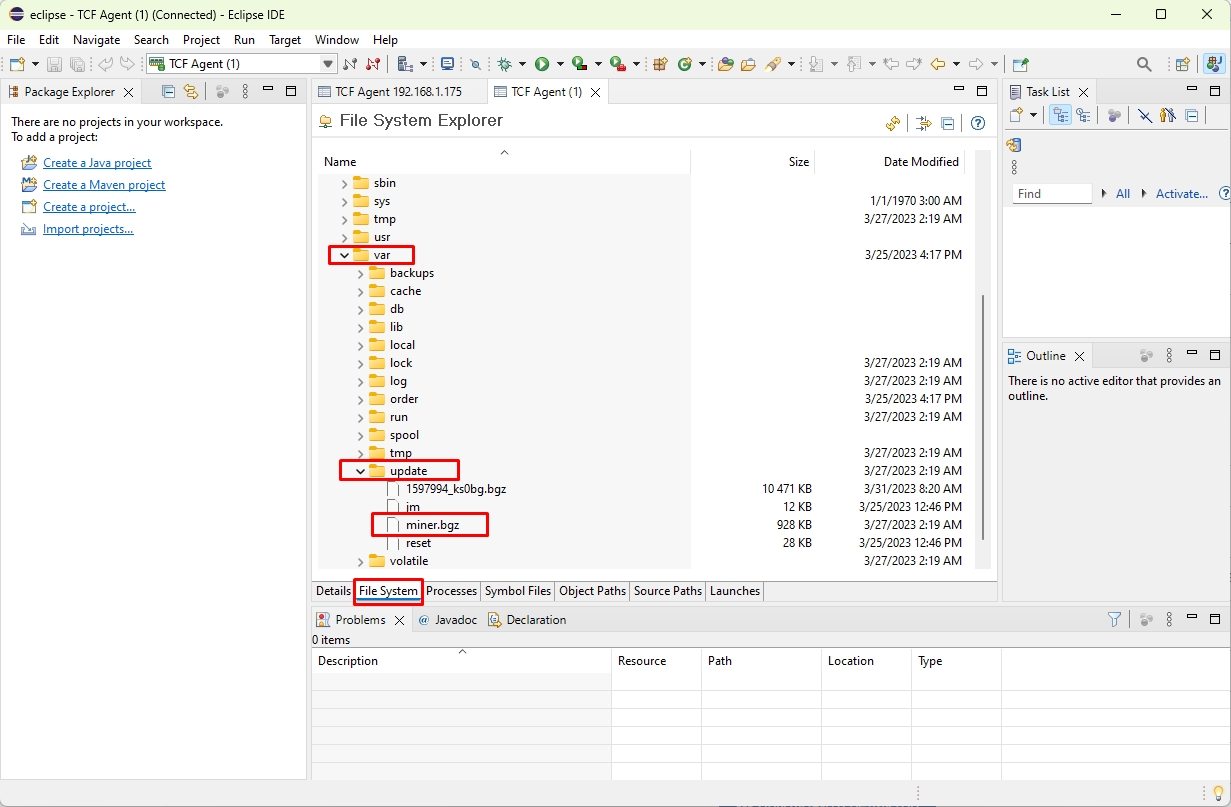The height and width of the screenshot is (807, 1231).
Task: Collapse the var folder
Action: [x=344, y=255]
